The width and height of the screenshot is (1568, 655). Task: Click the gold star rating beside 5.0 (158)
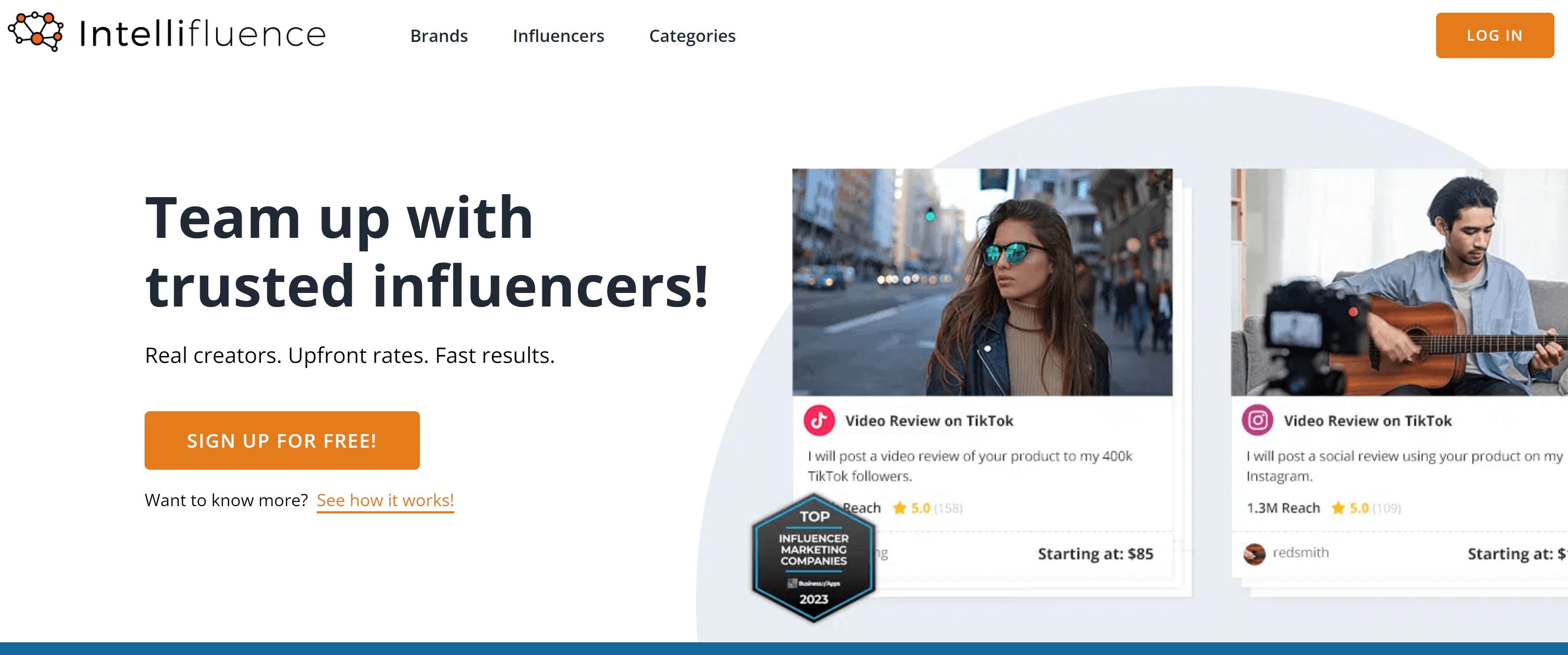click(x=899, y=508)
